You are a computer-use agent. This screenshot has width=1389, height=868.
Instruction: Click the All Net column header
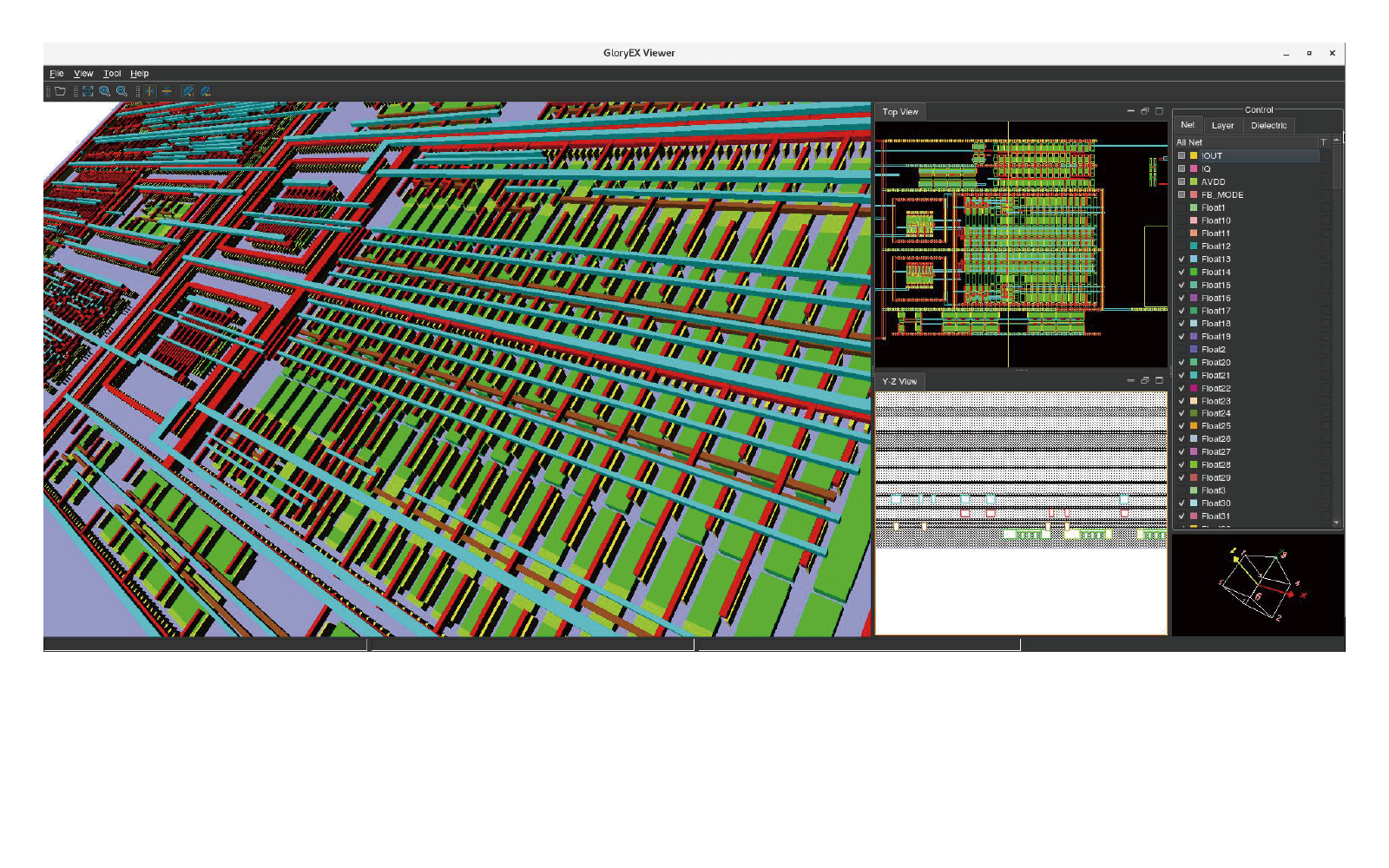[x=1247, y=142]
